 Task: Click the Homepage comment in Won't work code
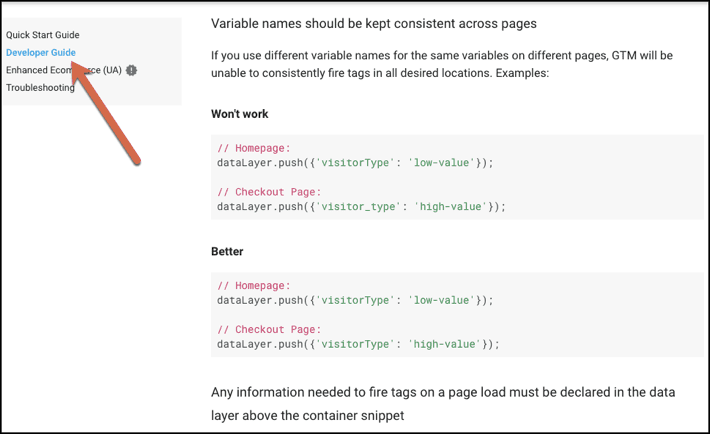click(x=253, y=148)
